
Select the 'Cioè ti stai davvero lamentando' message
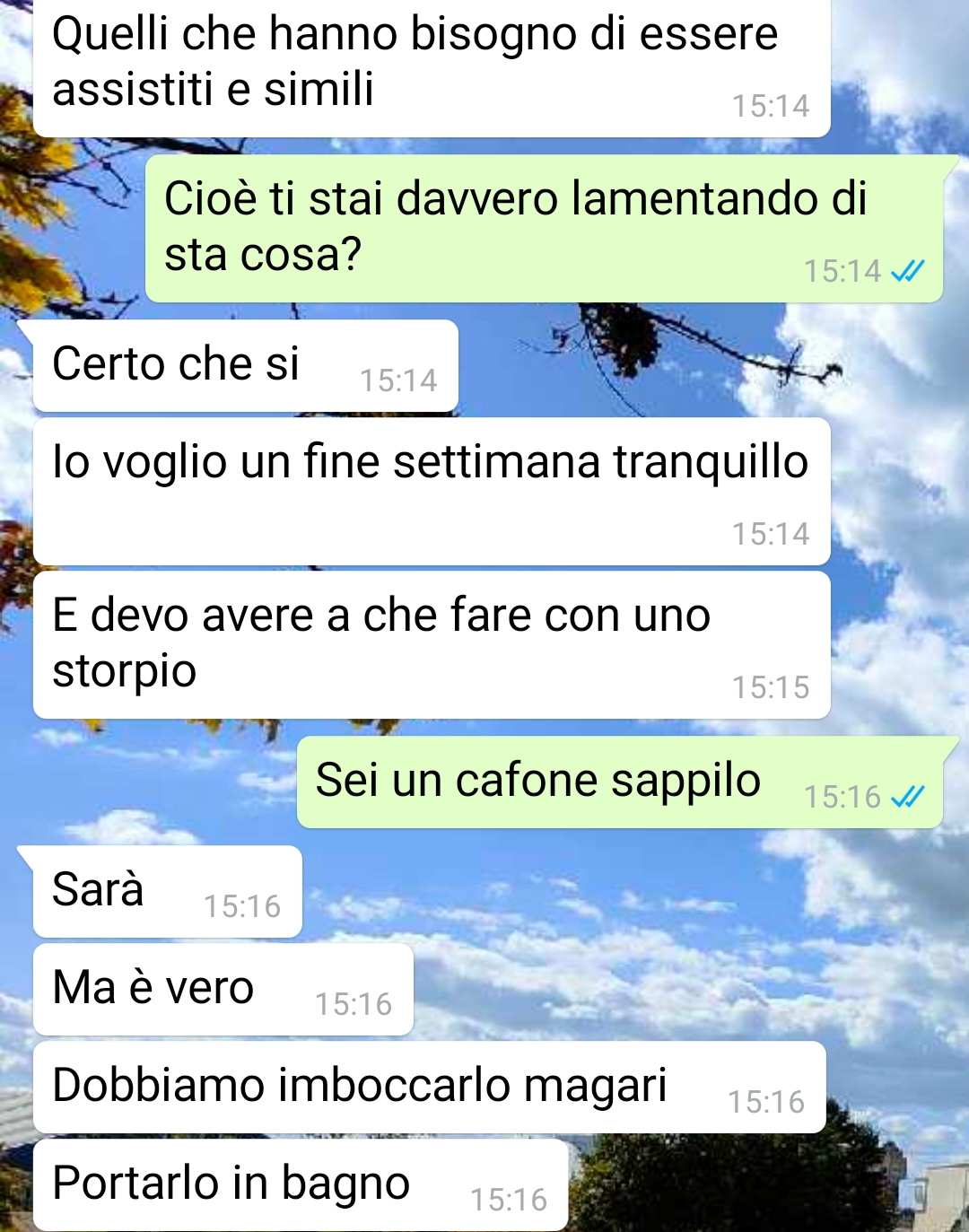click(544, 228)
